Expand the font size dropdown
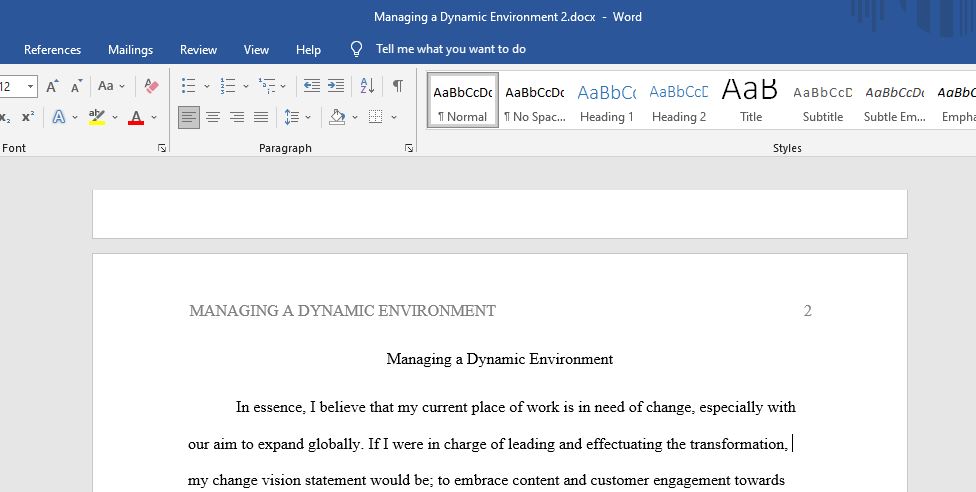976x492 pixels. point(30,87)
